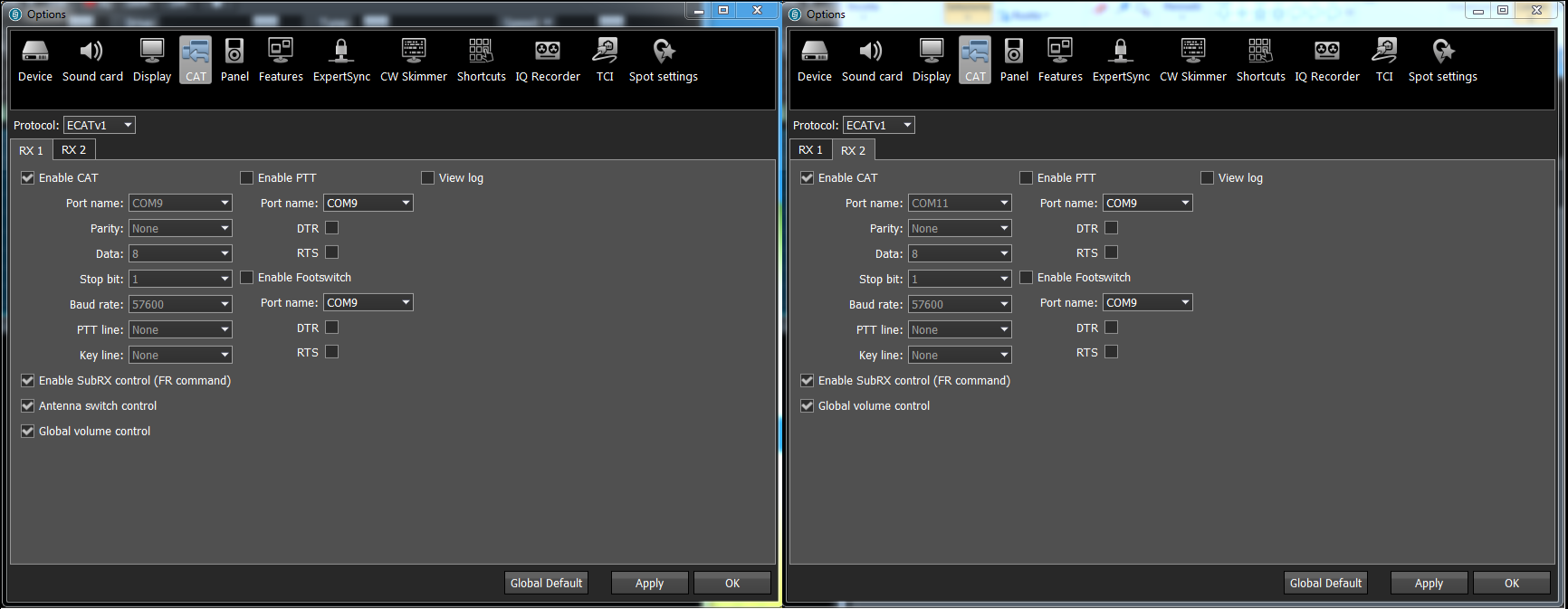Toggle Enable PTT checkbox in right window
Viewport: 1568px width, 609px height.
click(1026, 178)
